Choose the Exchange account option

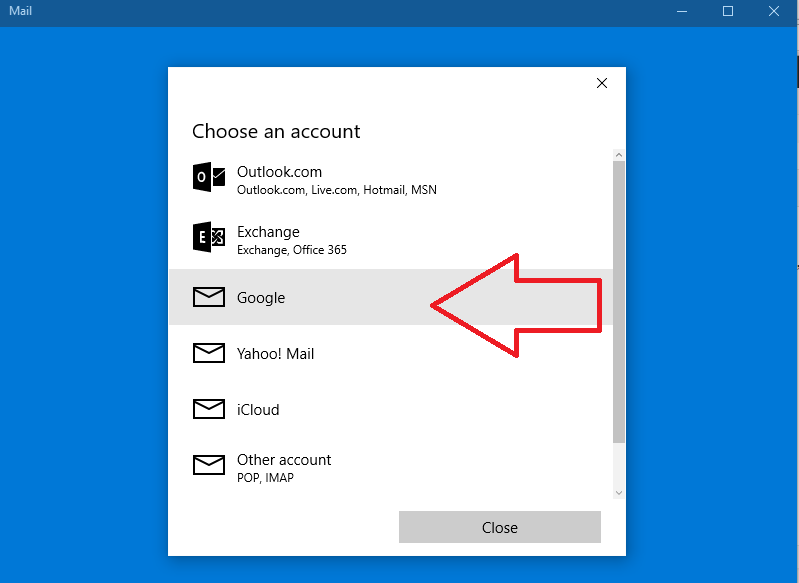pyautogui.click(x=391, y=239)
